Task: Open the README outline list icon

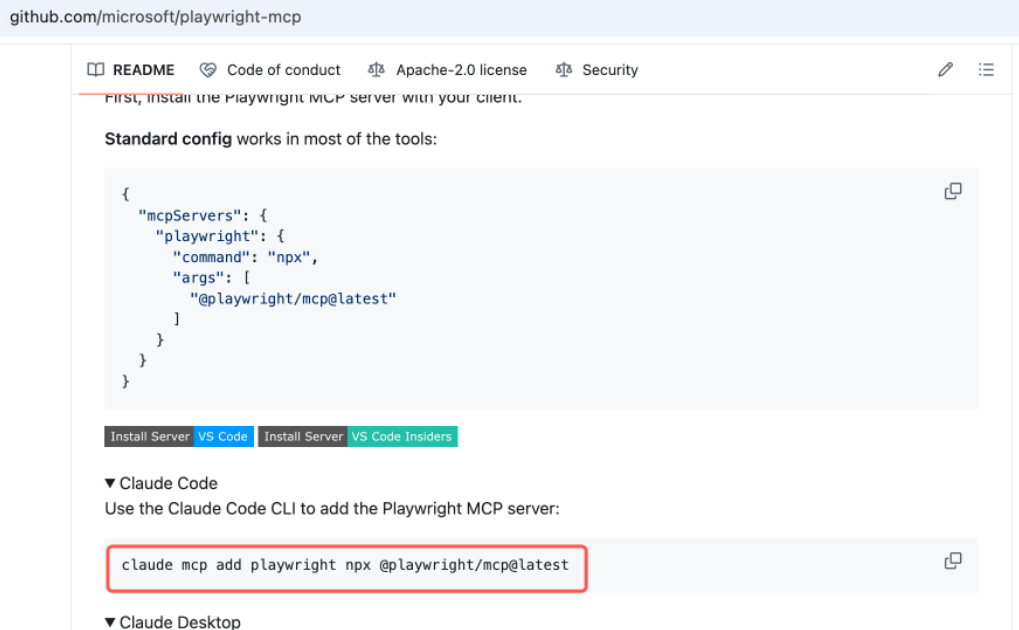Action: click(986, 70)
